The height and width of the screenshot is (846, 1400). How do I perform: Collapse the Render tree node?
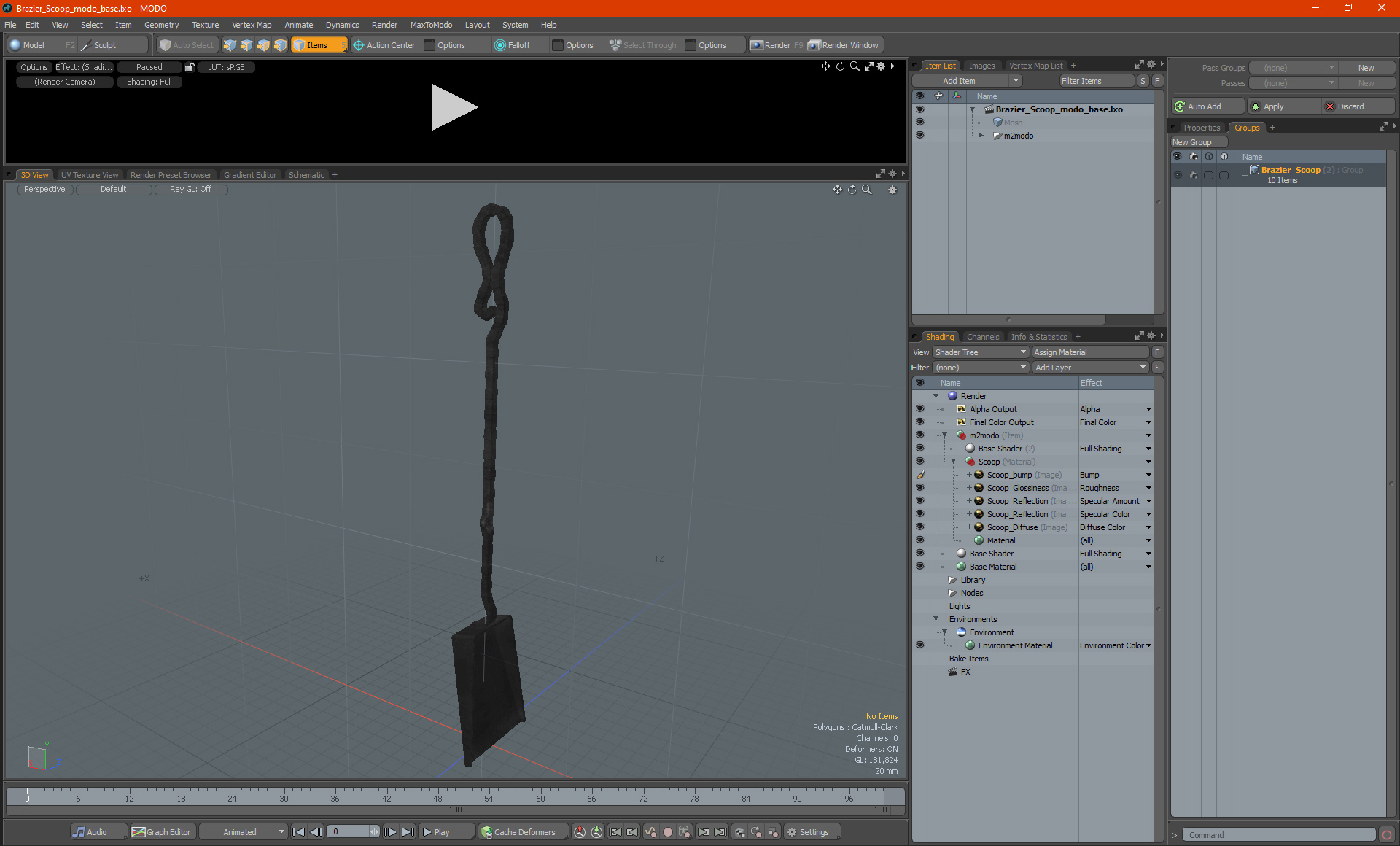(936, 396)
